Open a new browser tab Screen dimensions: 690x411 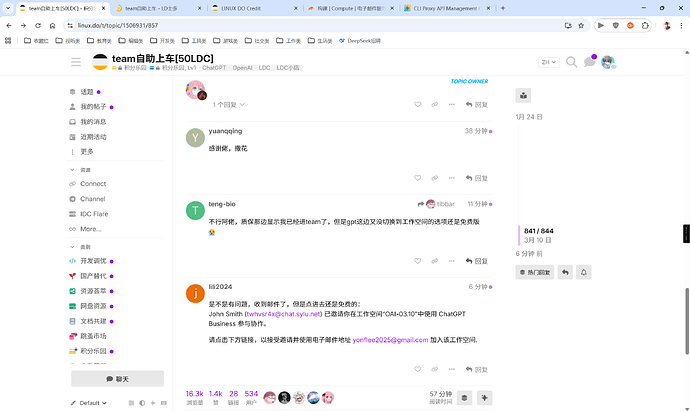(x=503, y=8)
